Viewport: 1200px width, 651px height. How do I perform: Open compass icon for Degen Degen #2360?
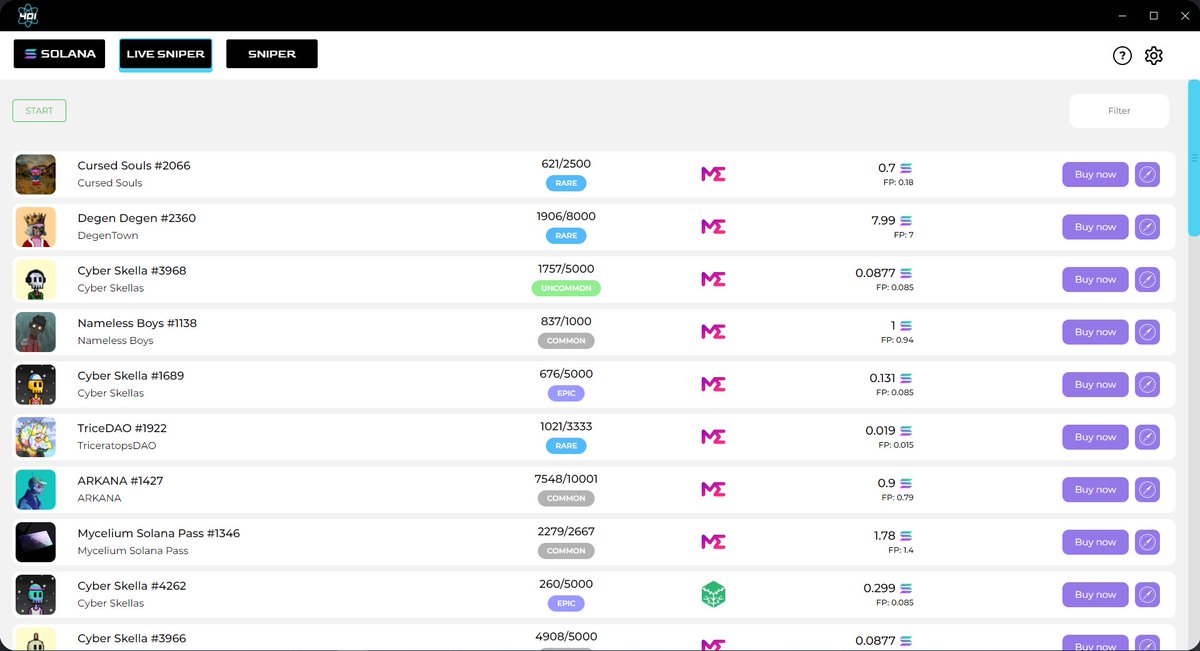point(1148,227)
